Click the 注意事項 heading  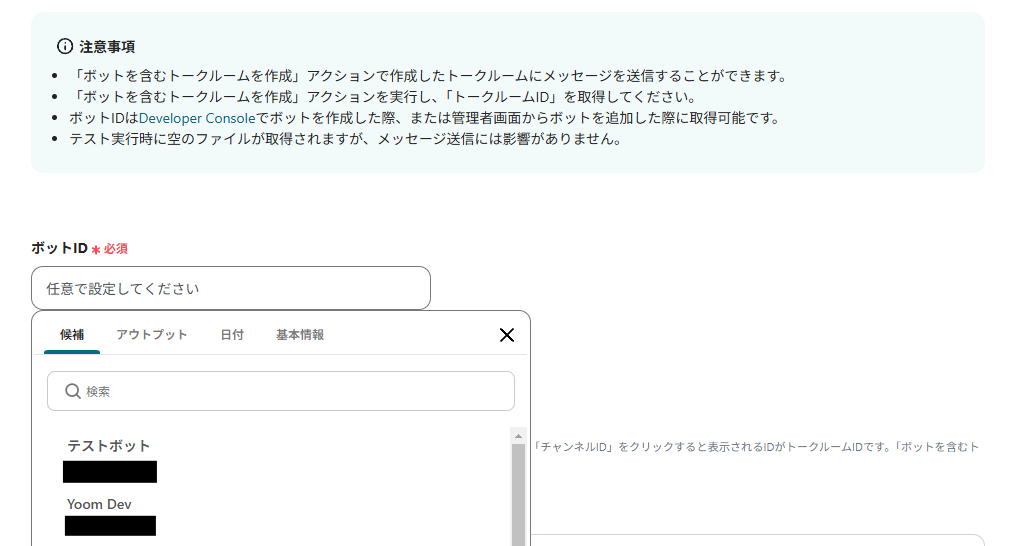coord(108,47)
